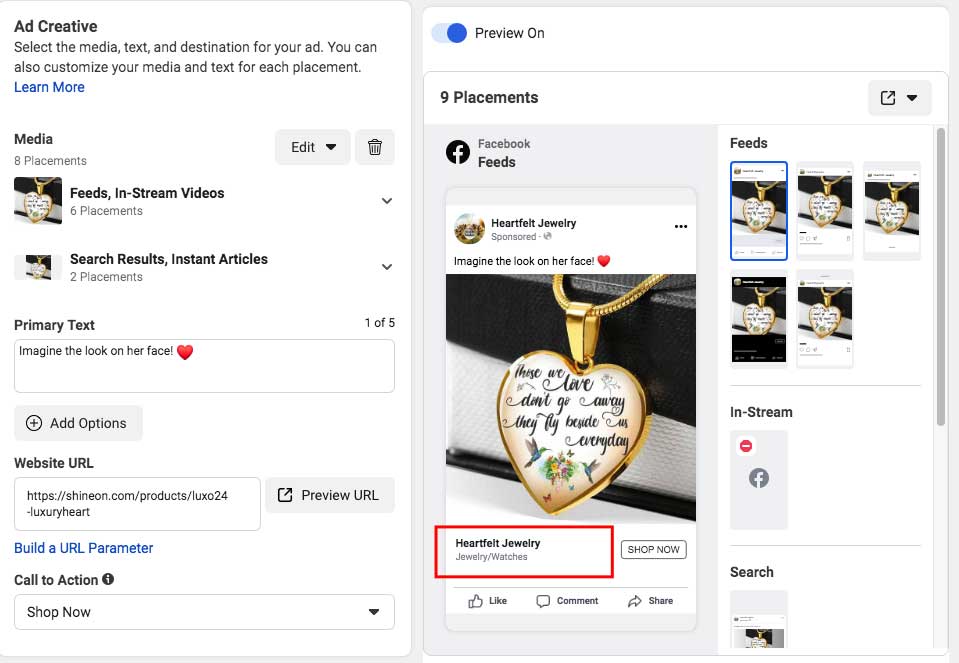The height and width of the screenshot is (663, 959).
Task: Follow the Learn More link
Action: click(x=50, y=87)
